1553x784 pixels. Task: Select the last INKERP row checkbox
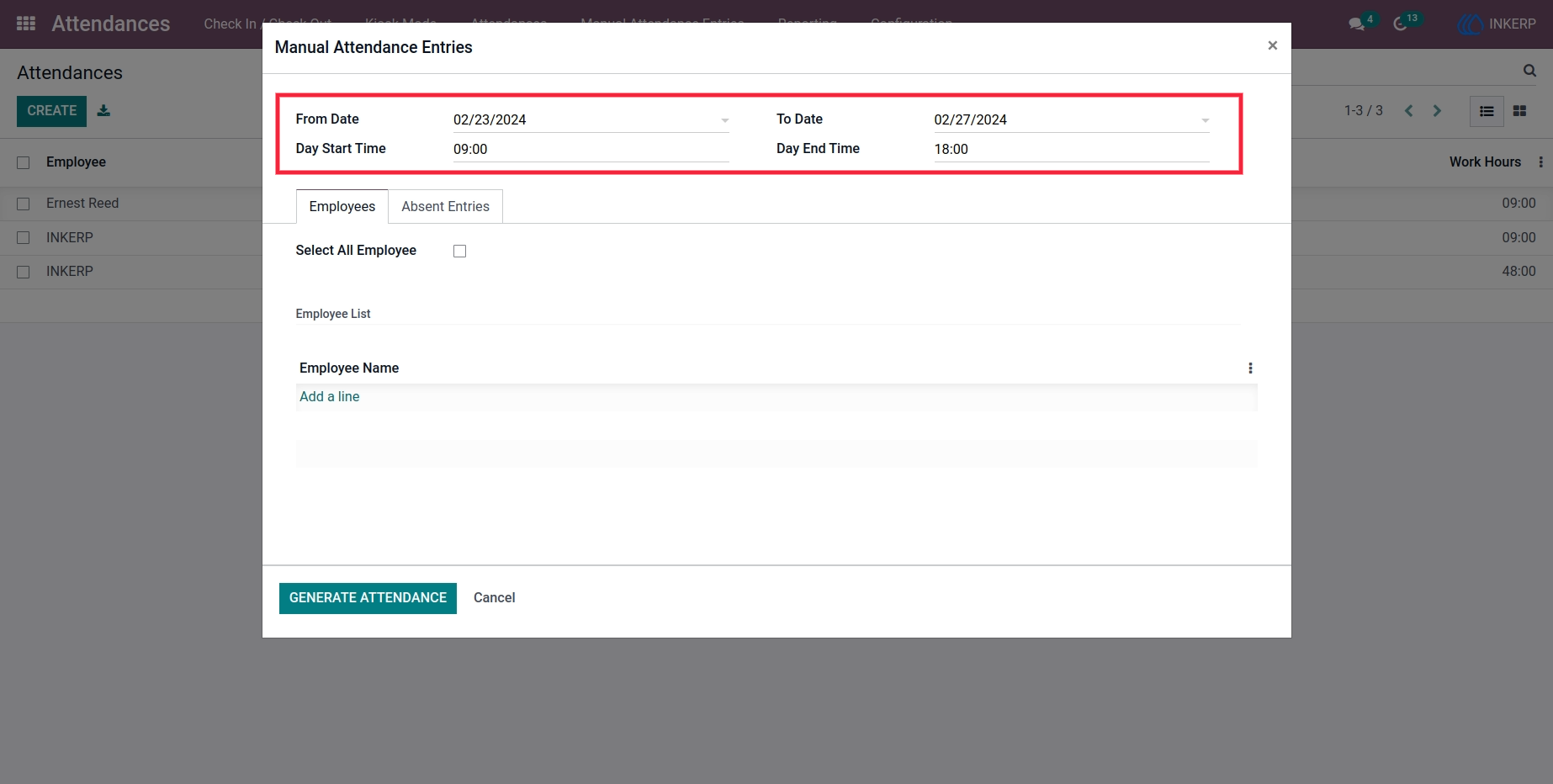pyautogui.click(x=24, y=272)
